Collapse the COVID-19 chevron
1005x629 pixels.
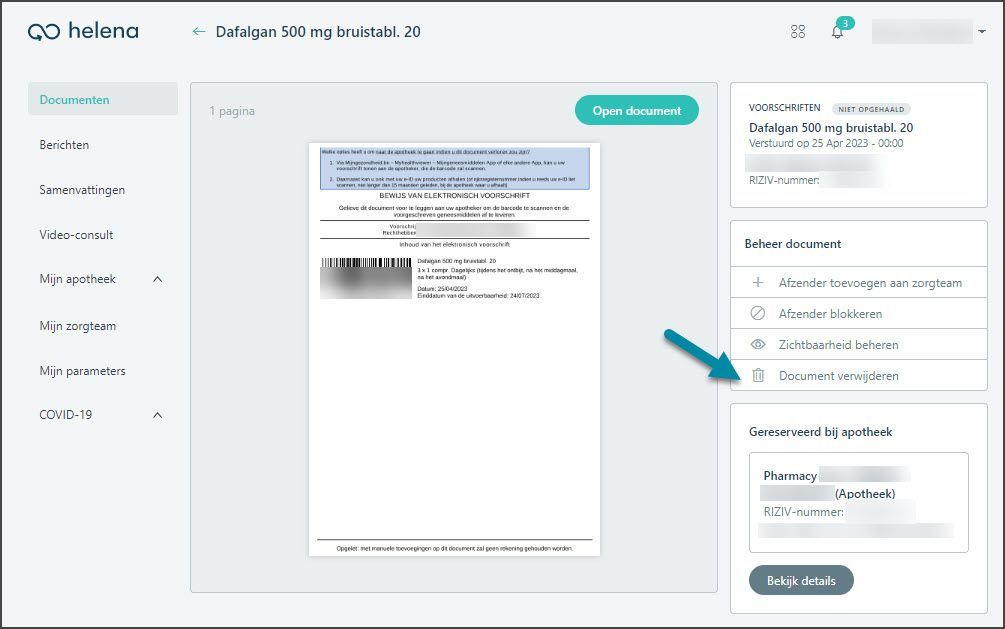(158, 415)
